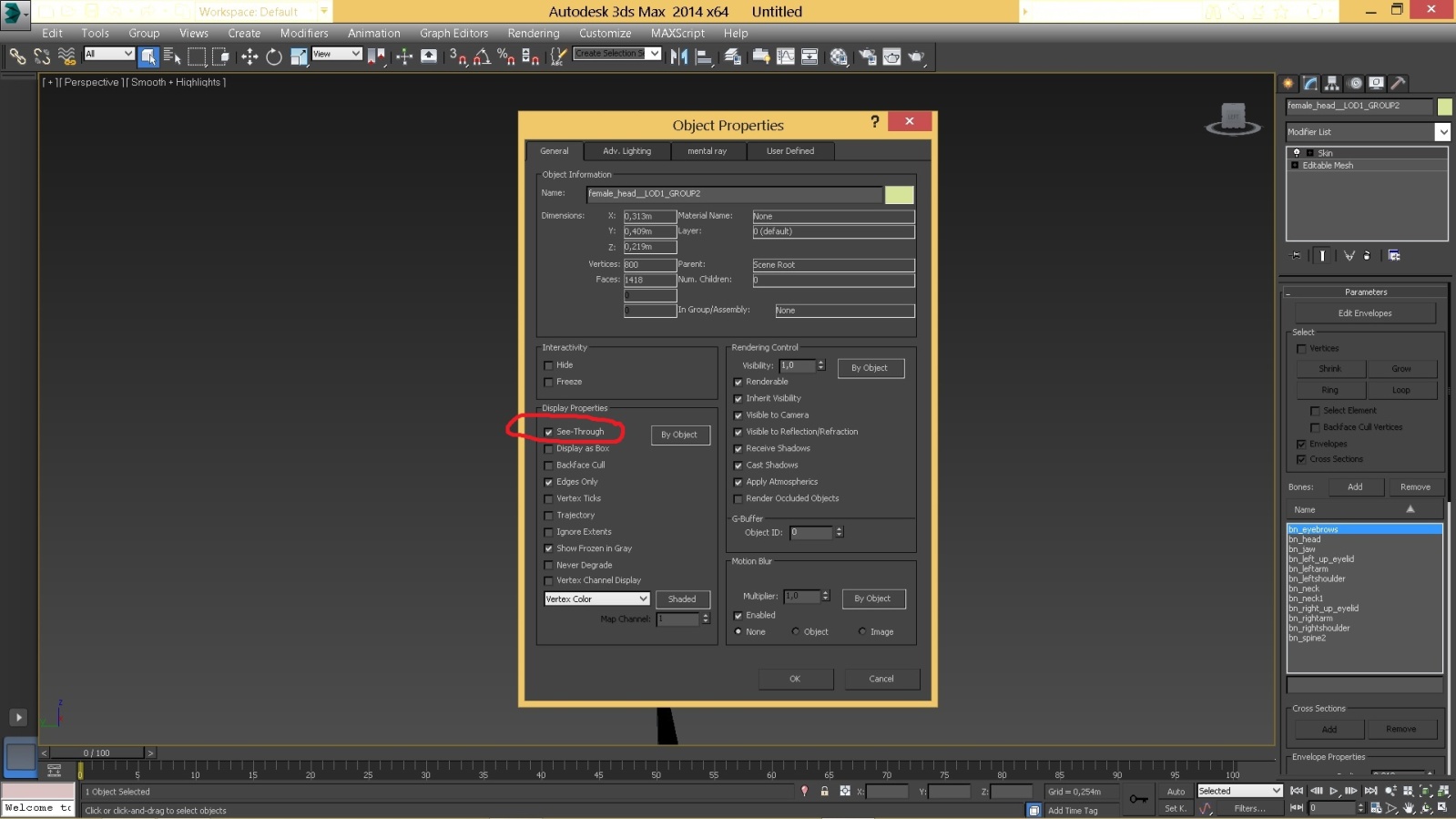
Task: Open the Material Editor icon
Action: 839,56
